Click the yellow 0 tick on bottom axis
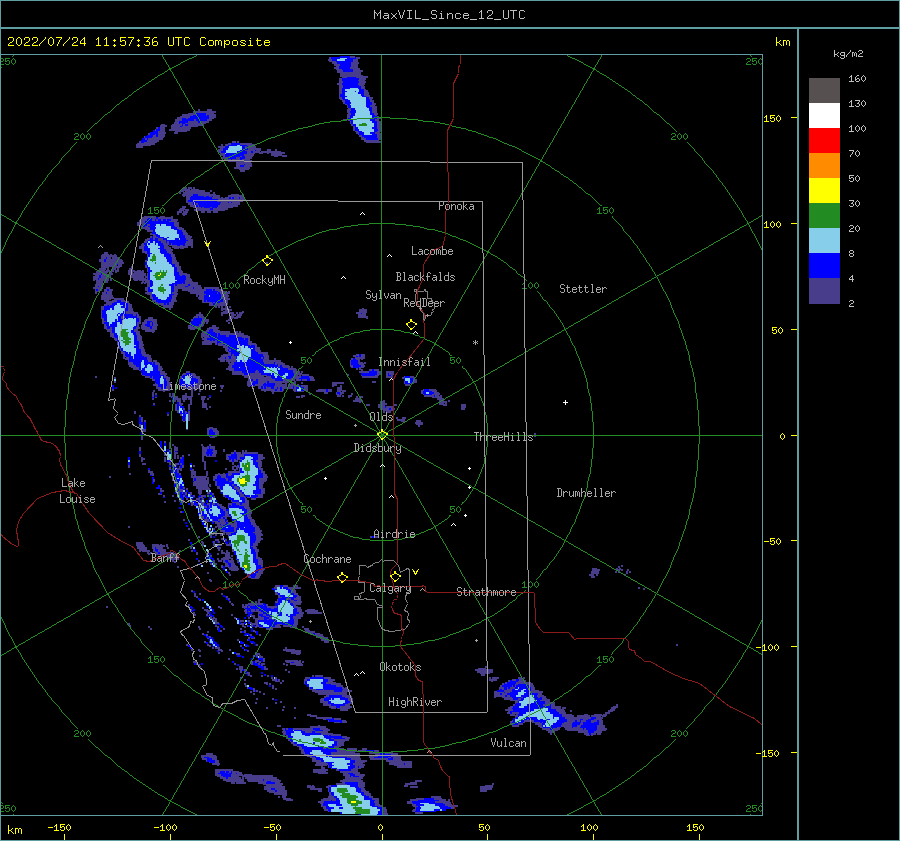 point(380,827)
